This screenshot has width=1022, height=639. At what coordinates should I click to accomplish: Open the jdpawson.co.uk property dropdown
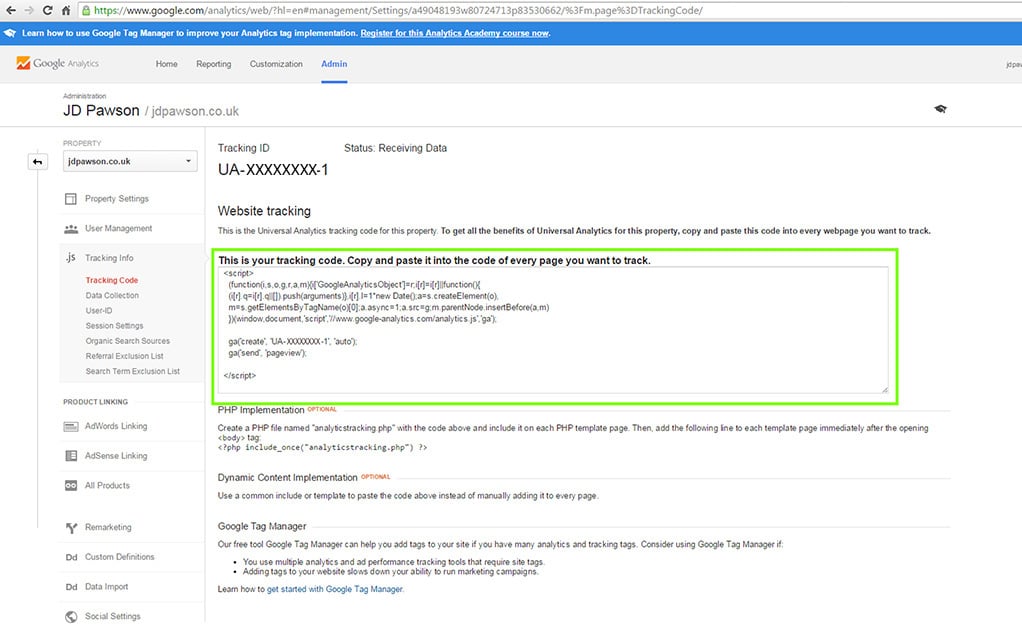130,161
